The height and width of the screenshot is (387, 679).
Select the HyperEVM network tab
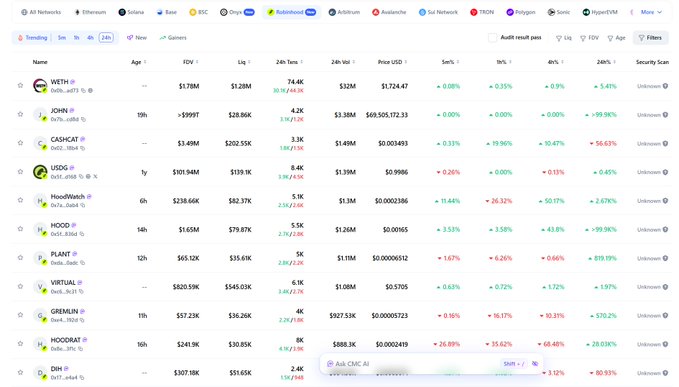pyautogui.click(x=600, y=12)
